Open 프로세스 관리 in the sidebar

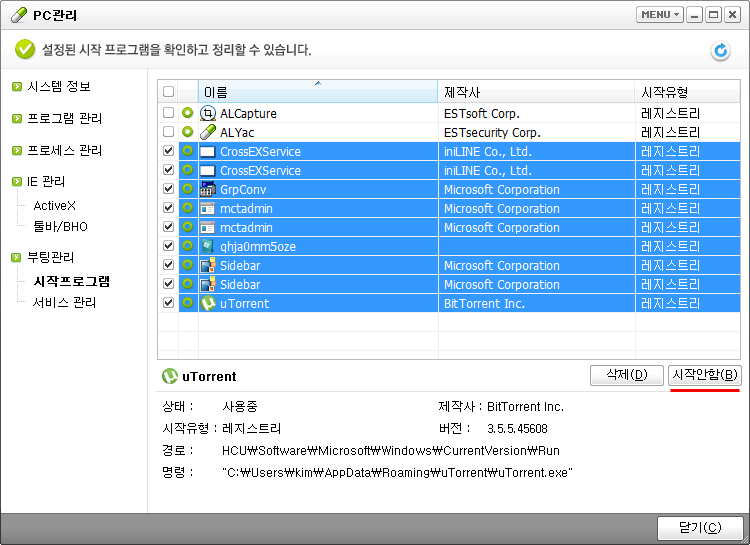[65, 151]
